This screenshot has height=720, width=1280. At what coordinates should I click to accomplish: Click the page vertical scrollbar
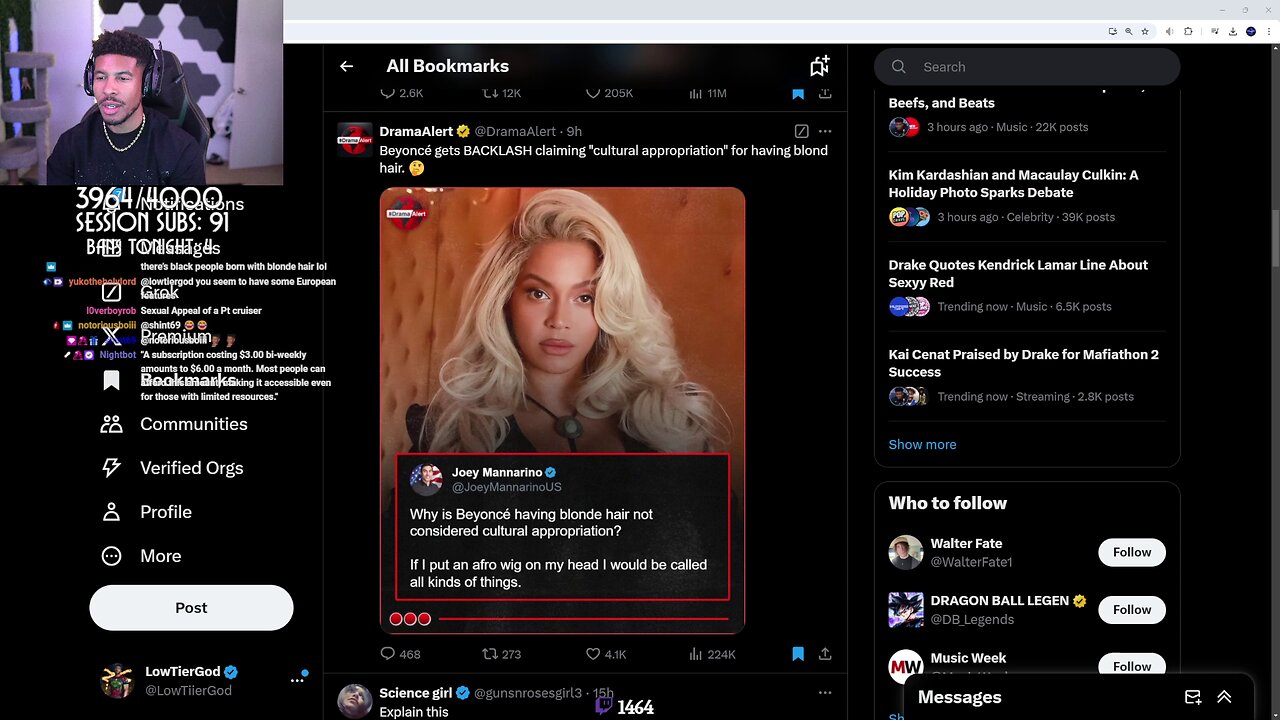[1274, 382]
